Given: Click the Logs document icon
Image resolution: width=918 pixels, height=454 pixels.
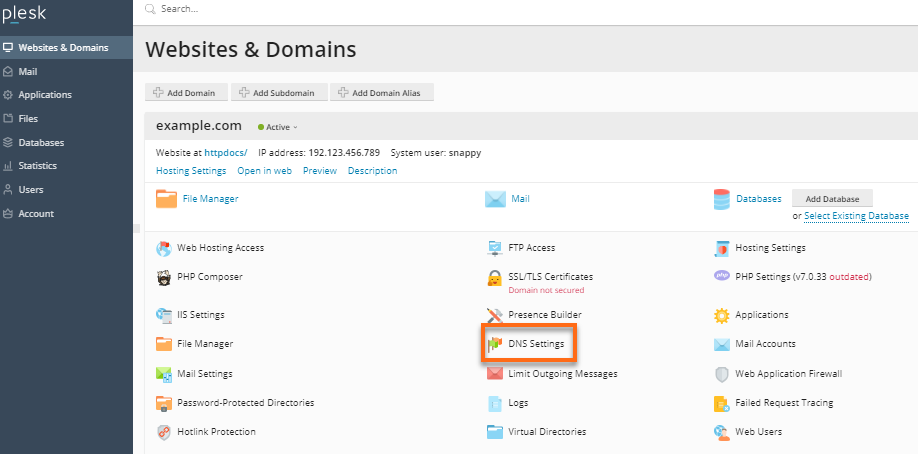Looking at the screenshot, I should point(495,403).
